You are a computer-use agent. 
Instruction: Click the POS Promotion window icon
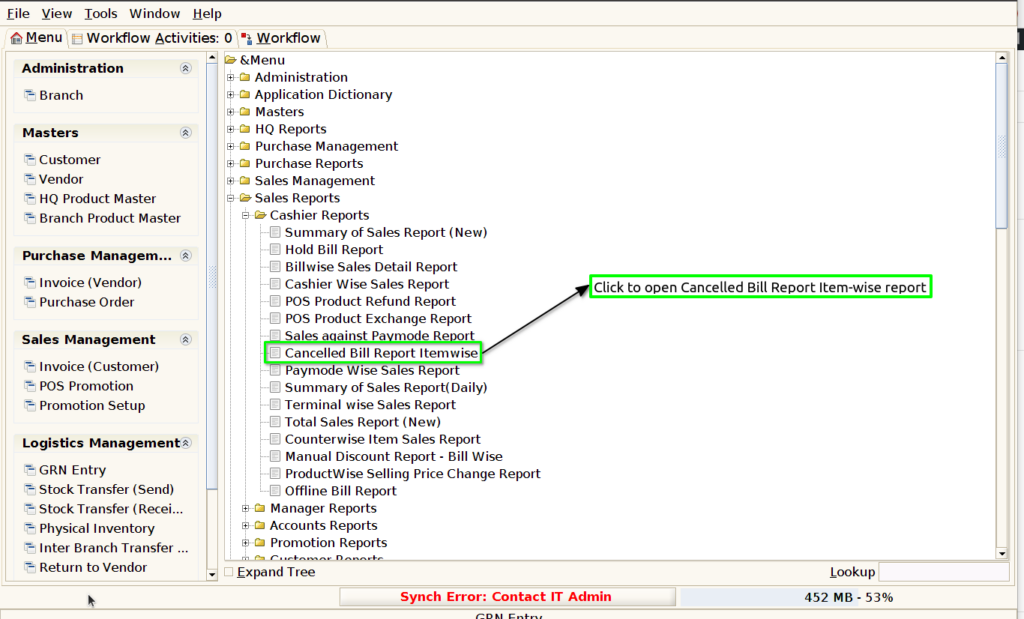(x=29, y=386)
